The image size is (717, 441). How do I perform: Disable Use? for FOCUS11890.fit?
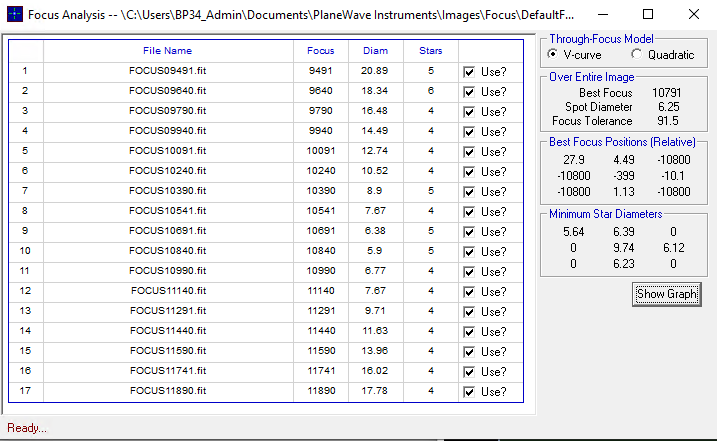click(x=469, y=392)
